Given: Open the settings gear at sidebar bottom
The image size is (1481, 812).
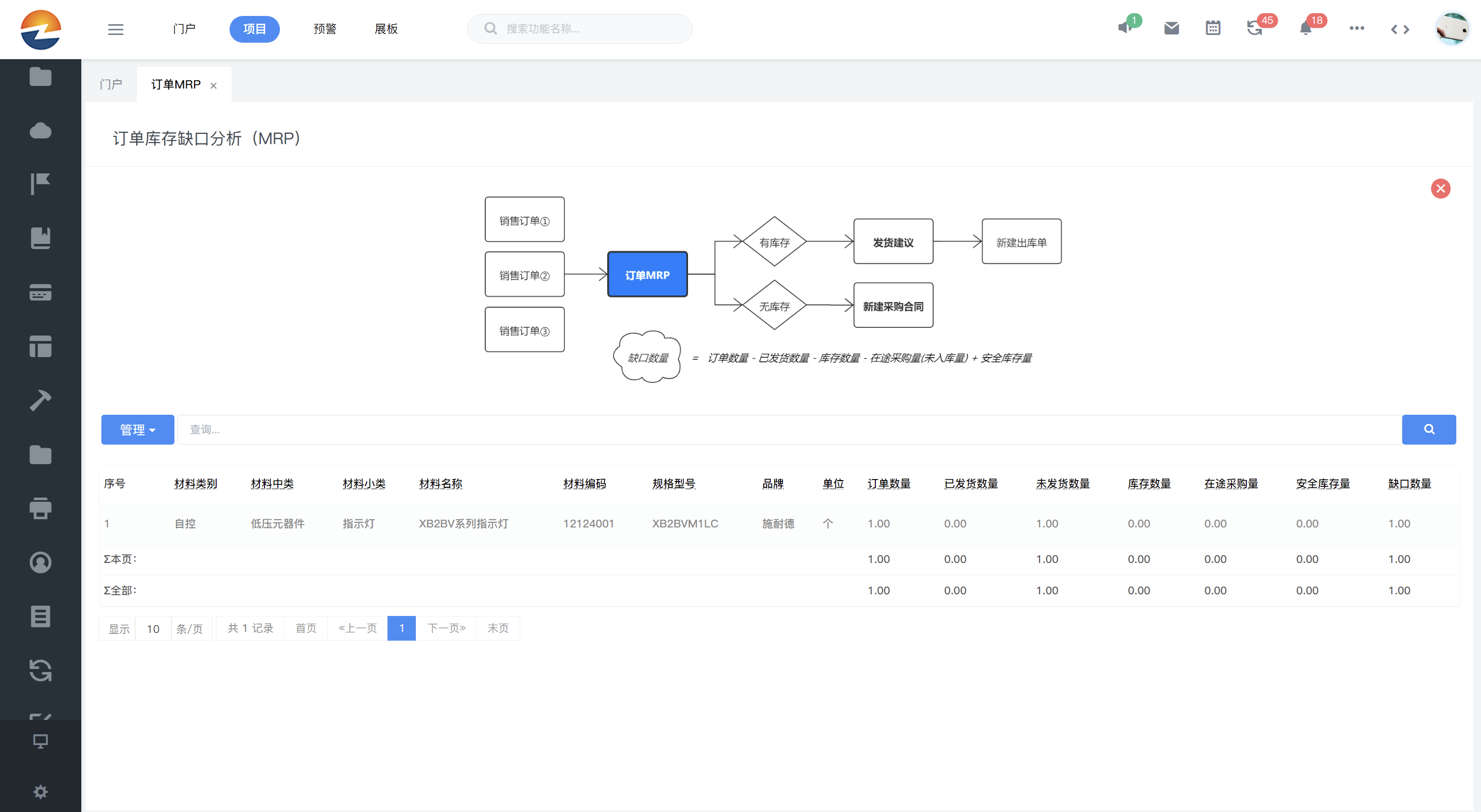Looking at the screenshot, I should 40,792.
